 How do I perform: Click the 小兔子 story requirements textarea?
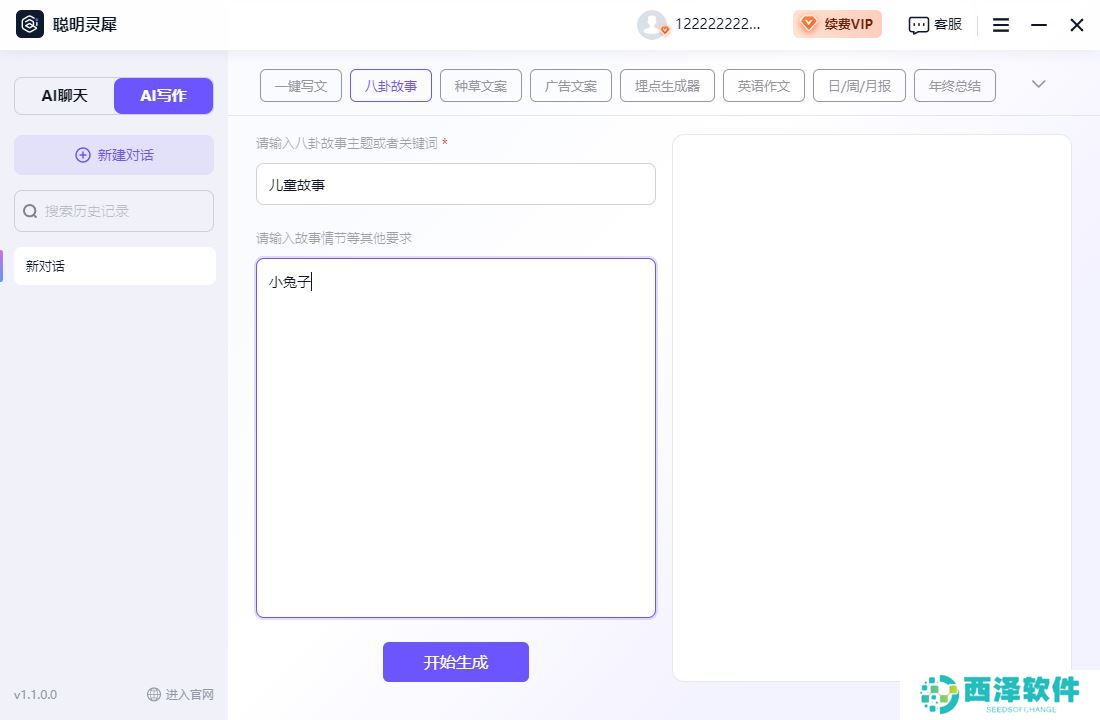click(456, 438)
